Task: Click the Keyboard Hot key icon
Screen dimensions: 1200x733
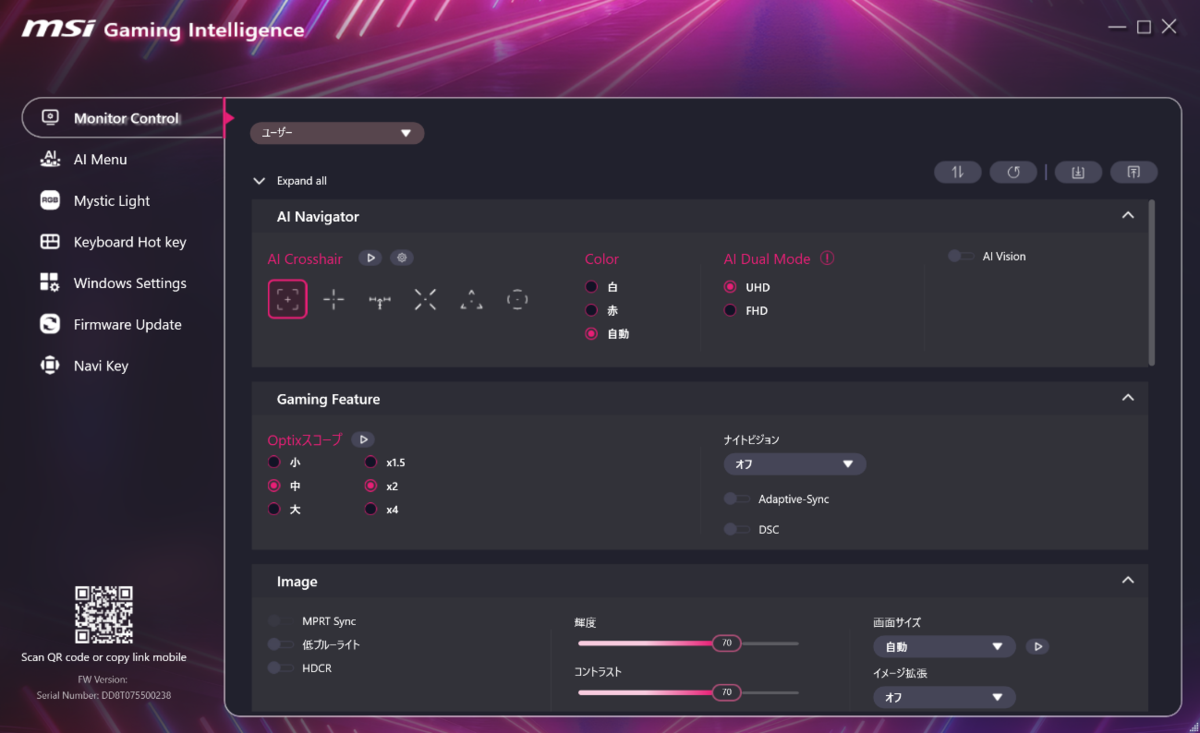Action: [x=50, y=242]
